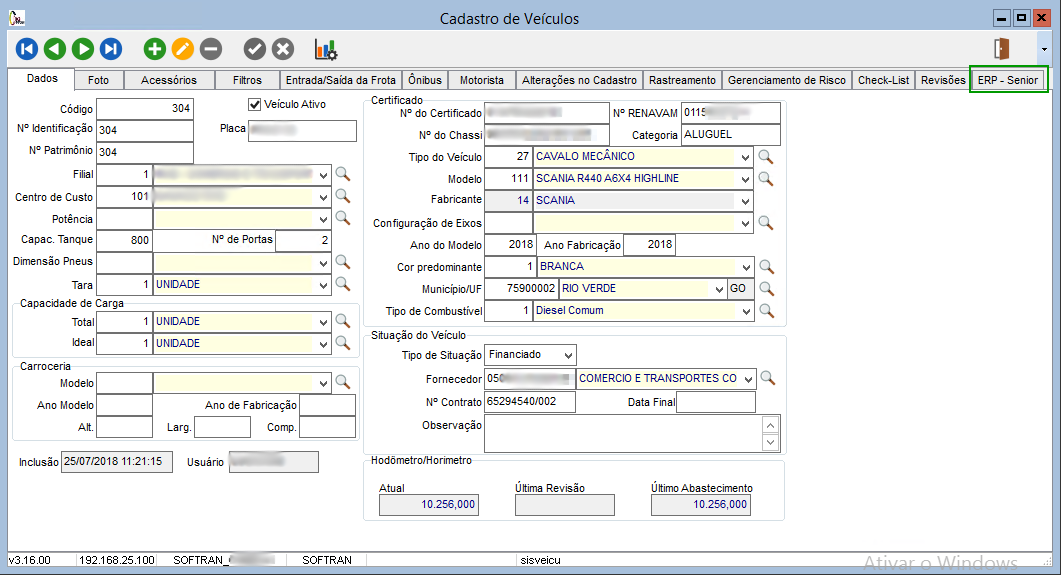Expand the Tipo de Combustível list
The height and width of the screenshot is (575, 1061).
pyautogui.click(x=745, y=311)
